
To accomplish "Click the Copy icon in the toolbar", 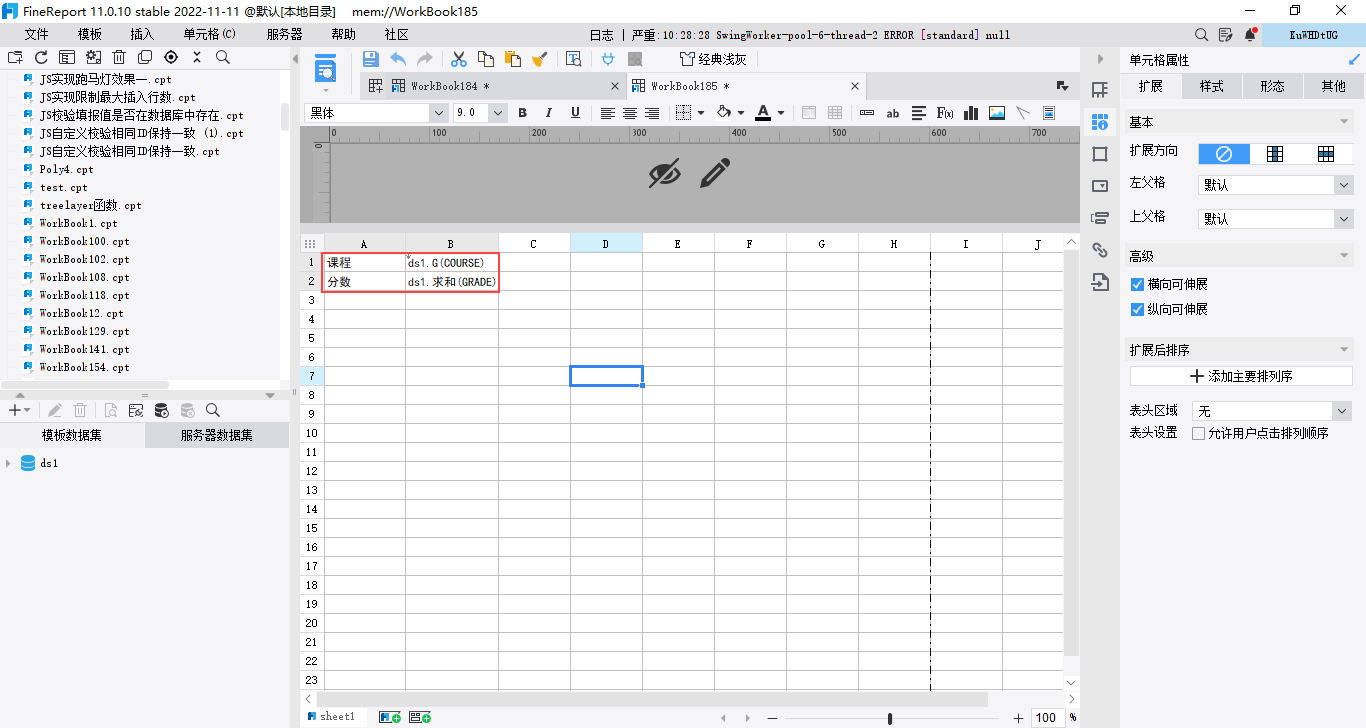I will [x=486, y=59].
